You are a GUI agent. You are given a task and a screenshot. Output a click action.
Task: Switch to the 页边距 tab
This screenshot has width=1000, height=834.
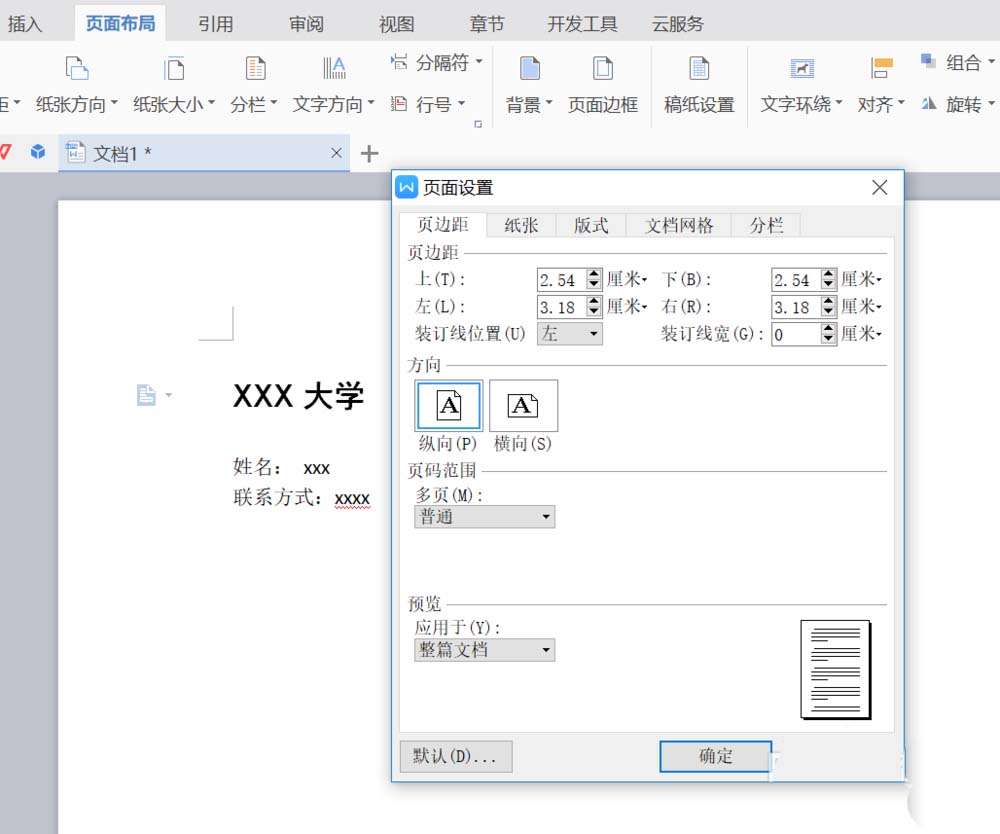tap(443, 224)
